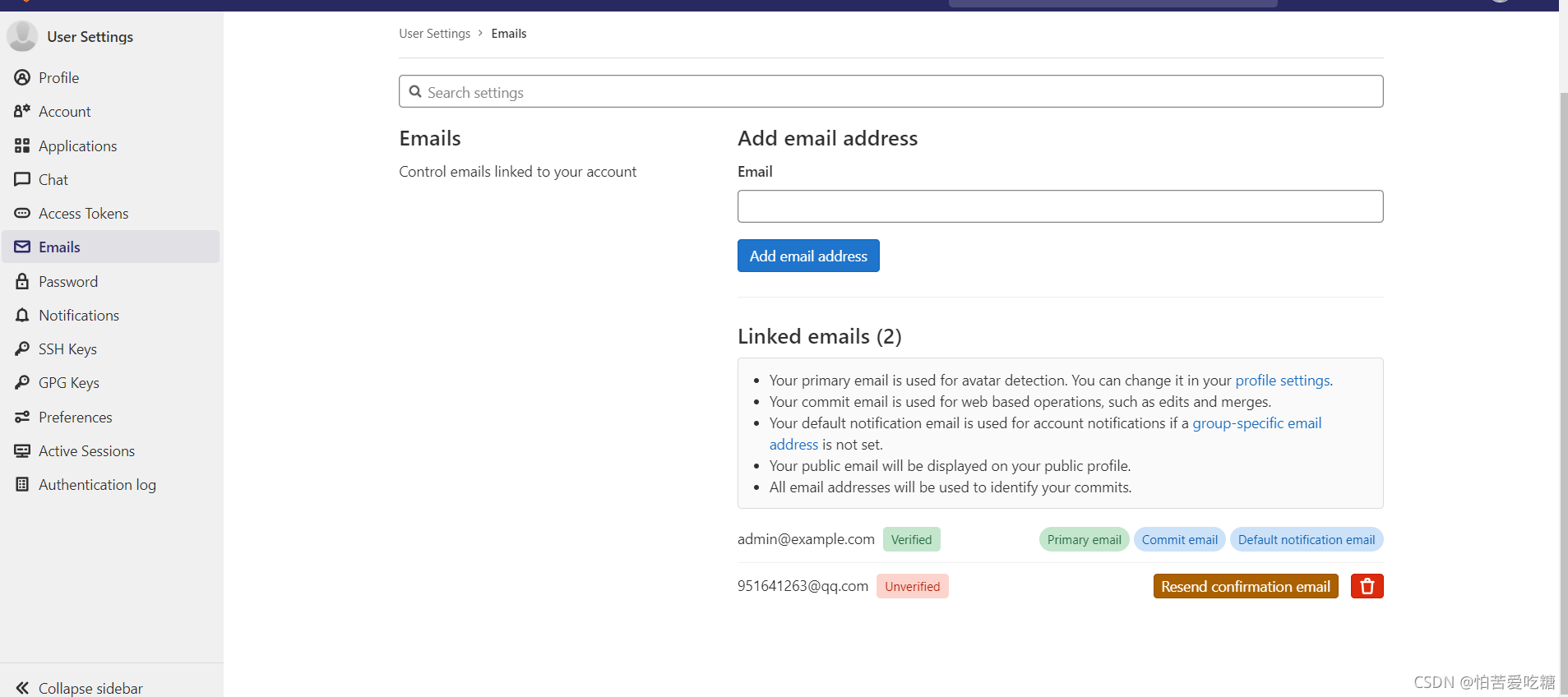Click the GPG Keys key icon
The image size is (1568, 697).
click(22, 382)
